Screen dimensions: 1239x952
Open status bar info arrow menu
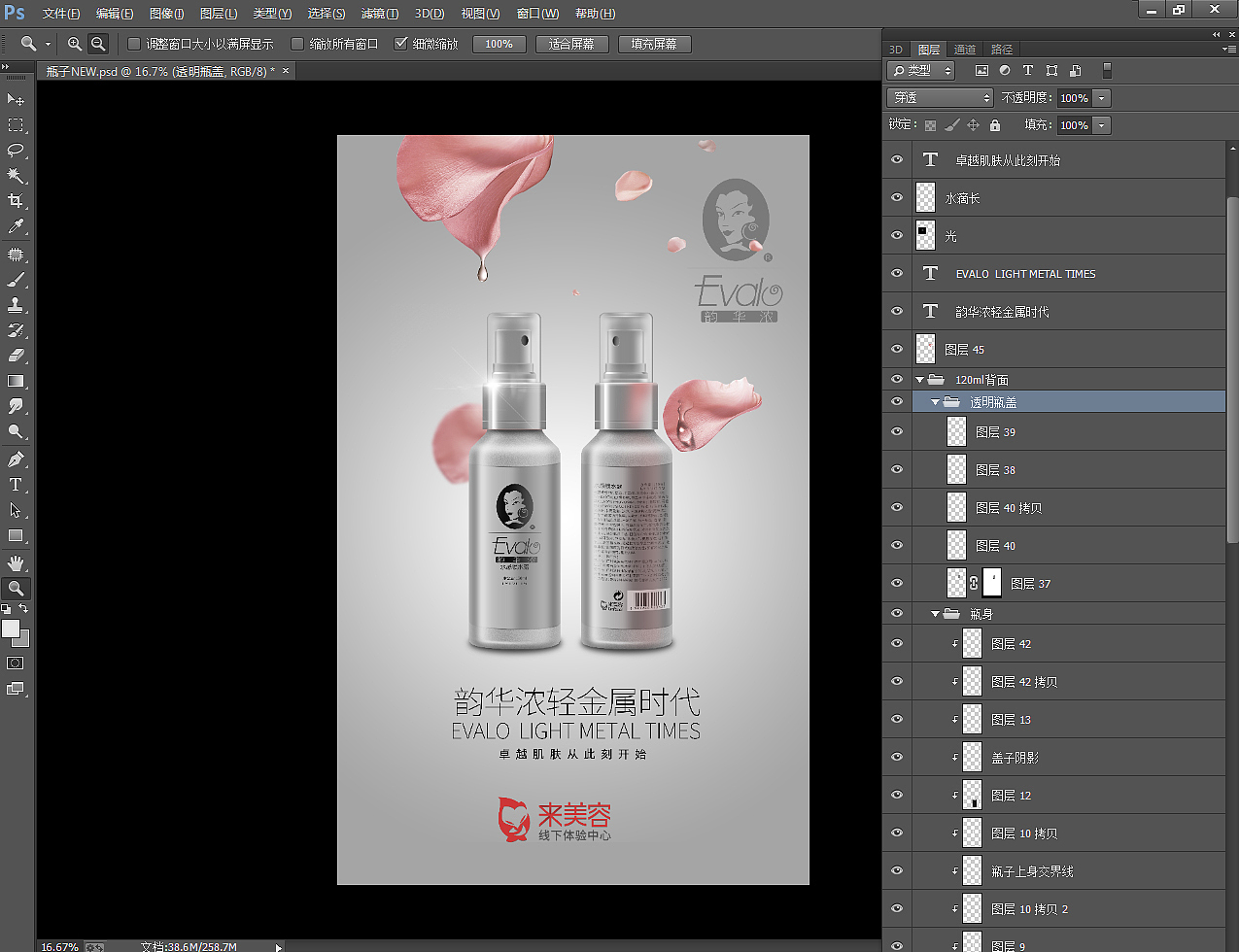(279, 946)
